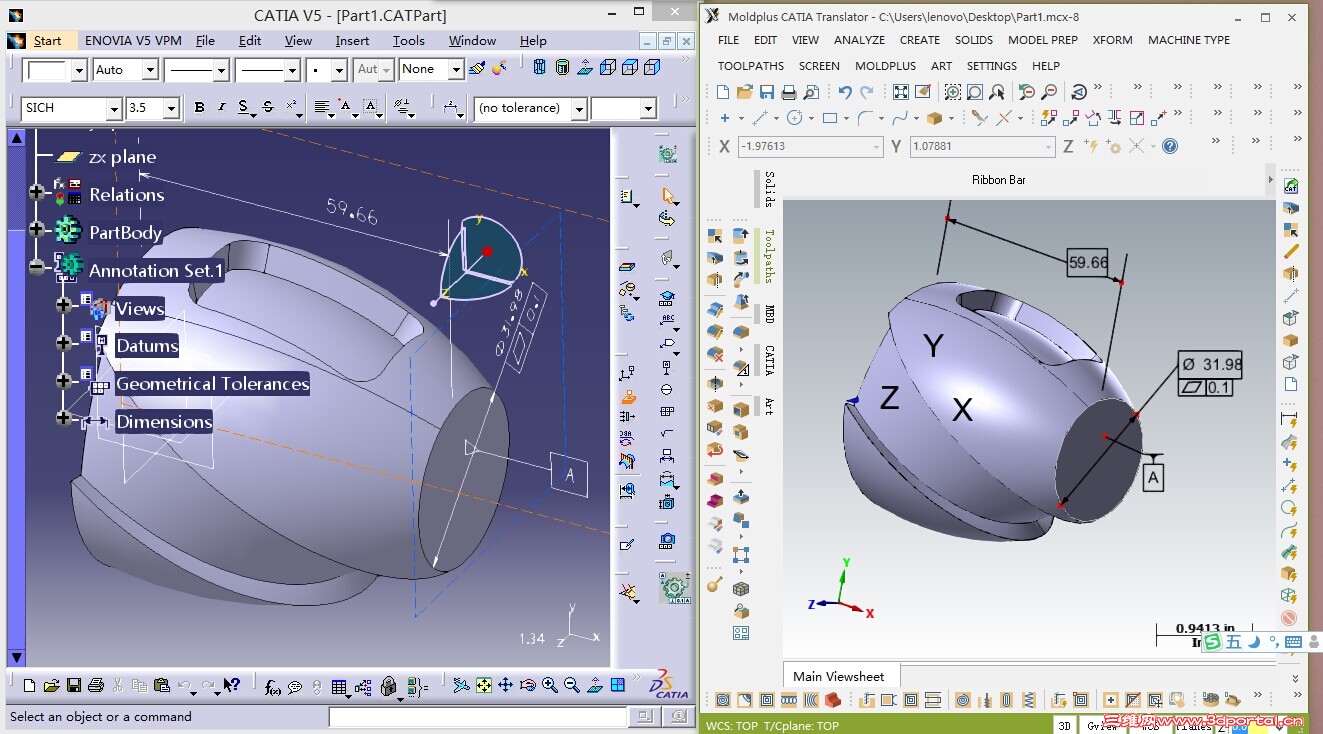Open the SOLIDS menu in Mastercam
The width and height of the screenshot is (1323, 734).
(973, 40)
